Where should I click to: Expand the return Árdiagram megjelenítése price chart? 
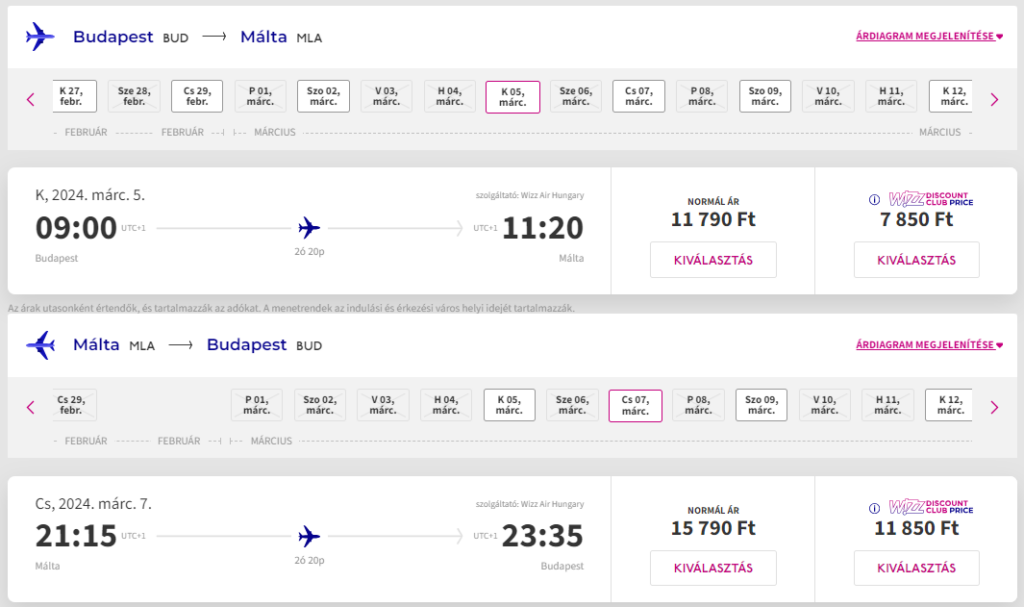coord(929,344)
